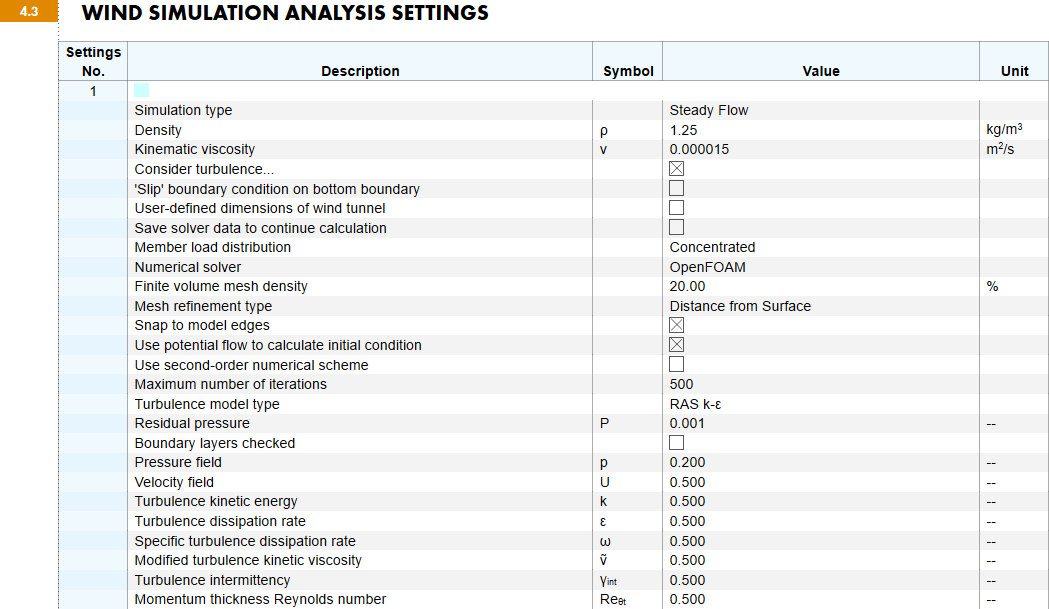Enable 'Slip' boundary condition on bottom boundary

tap(677, 189)
